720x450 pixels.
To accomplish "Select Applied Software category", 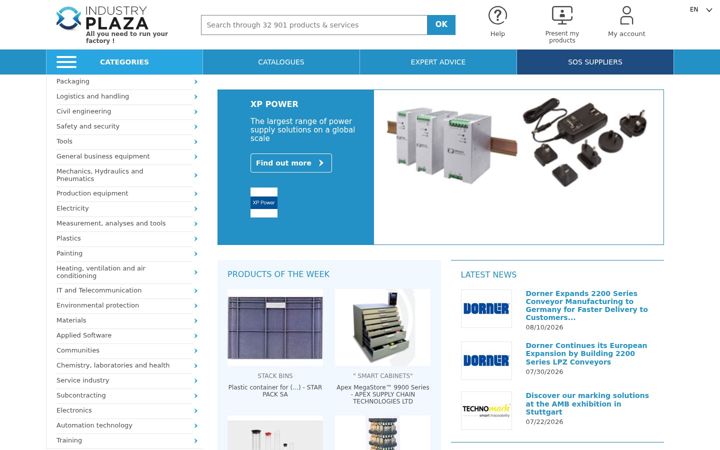I will (x=84, y=335).
